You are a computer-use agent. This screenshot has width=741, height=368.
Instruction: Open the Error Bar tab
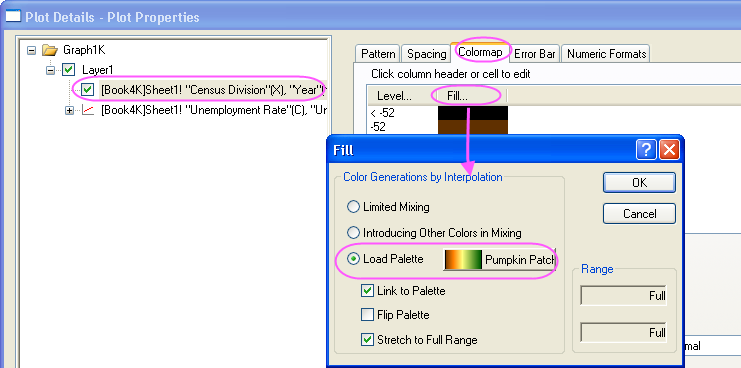(x=534, y=54)
